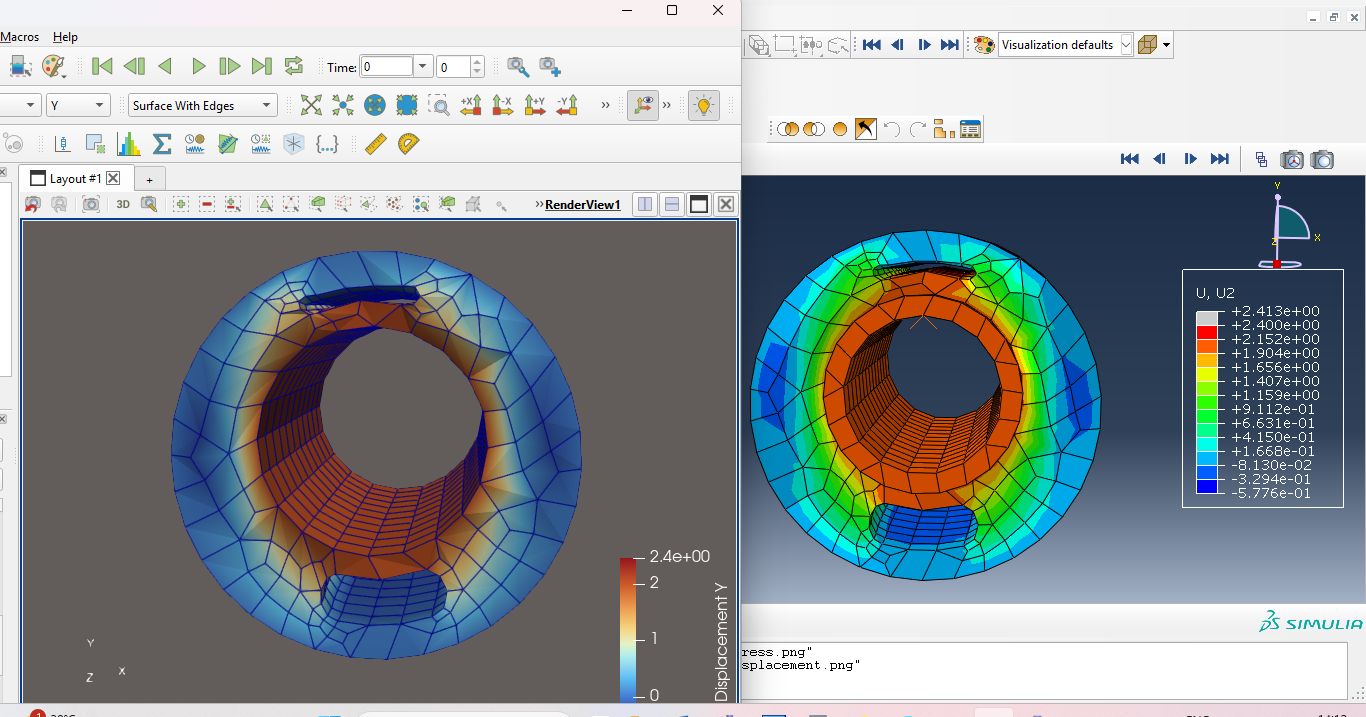Set view direction to +X
This screenshot has width=1366, height=717.
pos(471,105)
